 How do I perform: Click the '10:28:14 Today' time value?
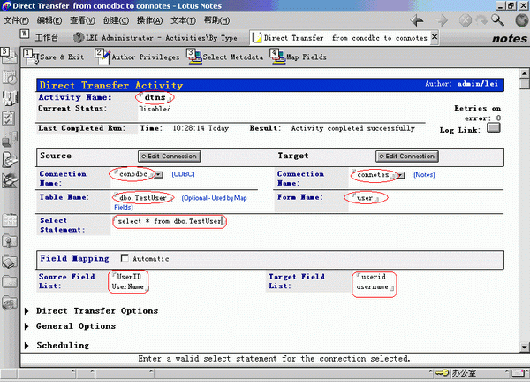click(201, 128)
